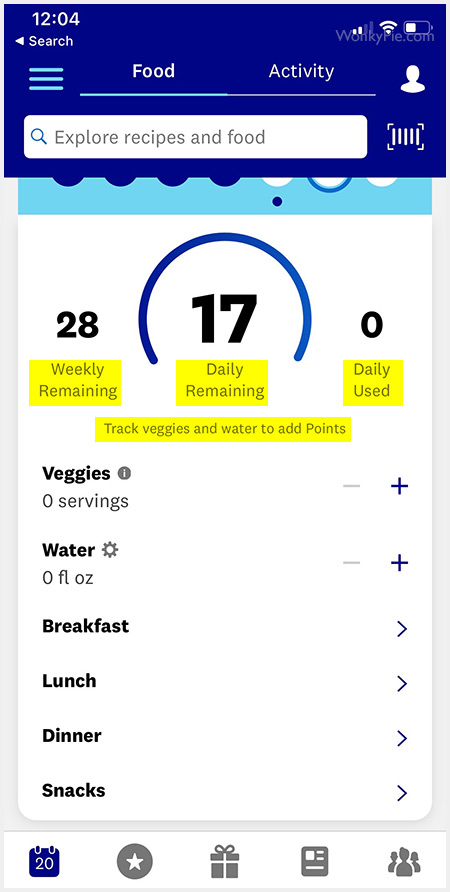Open the profile avatar icon
The width and height of the screenshot is (450, 892).
[412, 79]
